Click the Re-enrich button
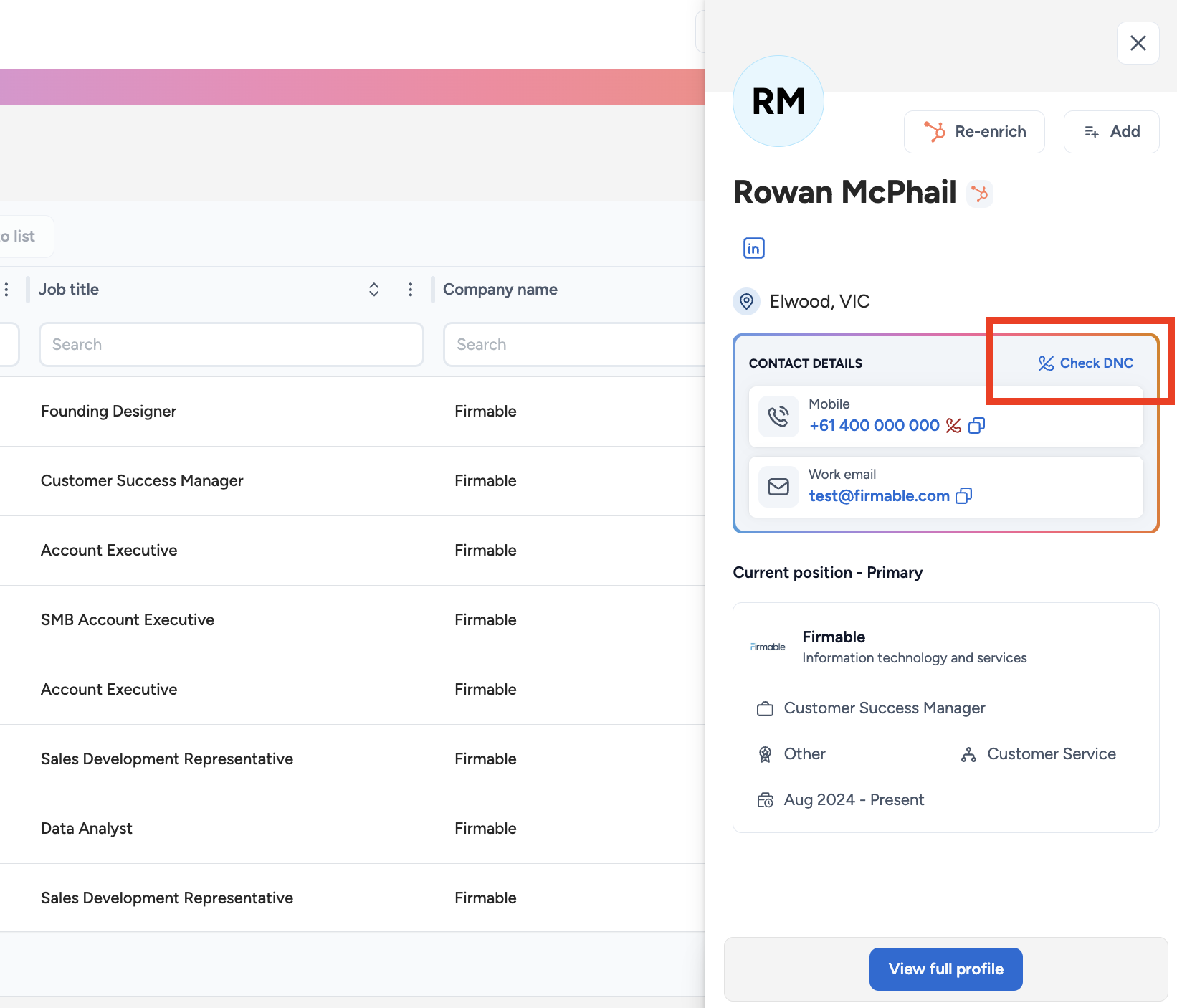Viewport: 1177px width, 1008px height. (x=973, y=132)
